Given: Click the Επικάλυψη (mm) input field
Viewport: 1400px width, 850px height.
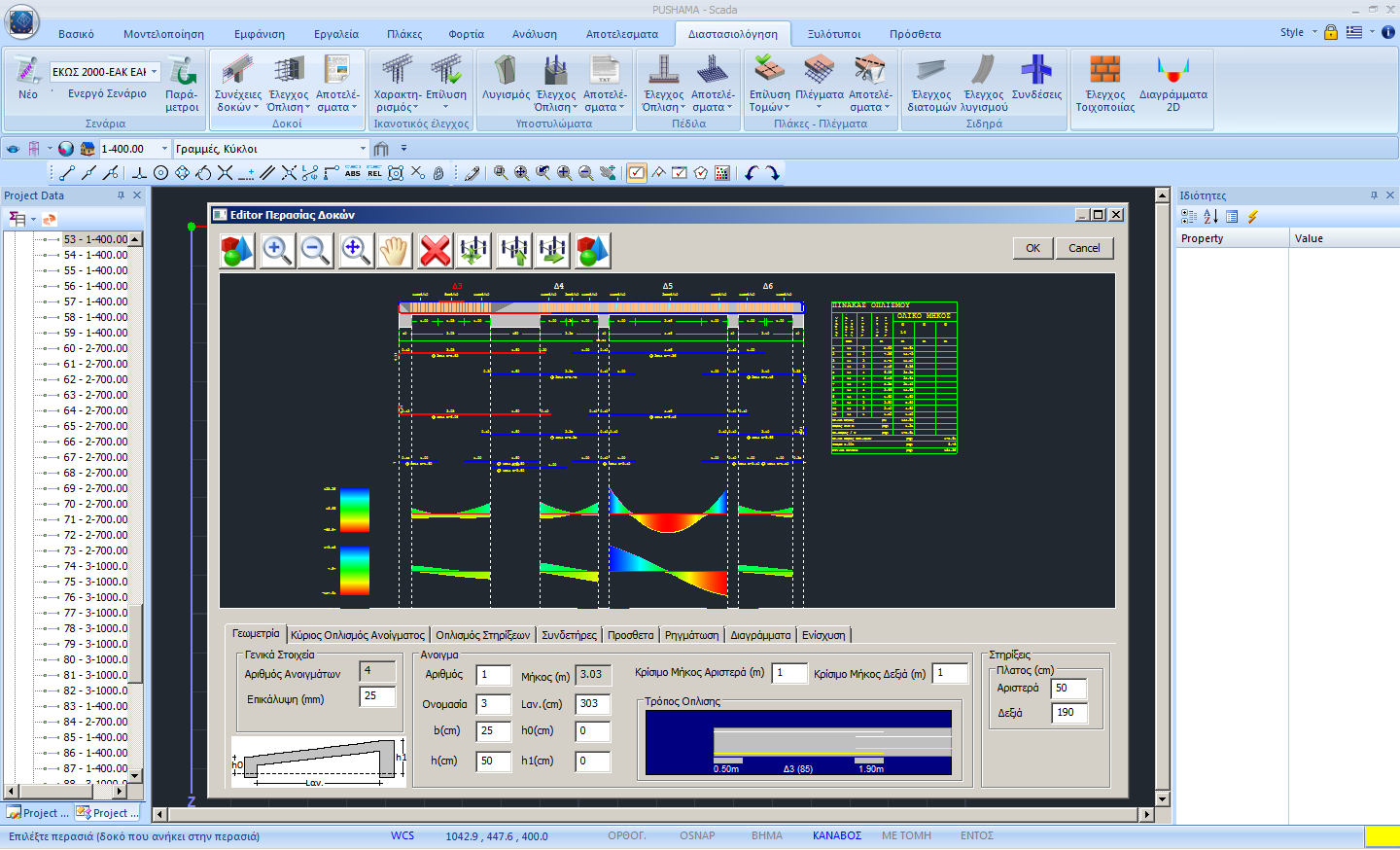Looking at the screenshot, I should [x=377, y=696].
